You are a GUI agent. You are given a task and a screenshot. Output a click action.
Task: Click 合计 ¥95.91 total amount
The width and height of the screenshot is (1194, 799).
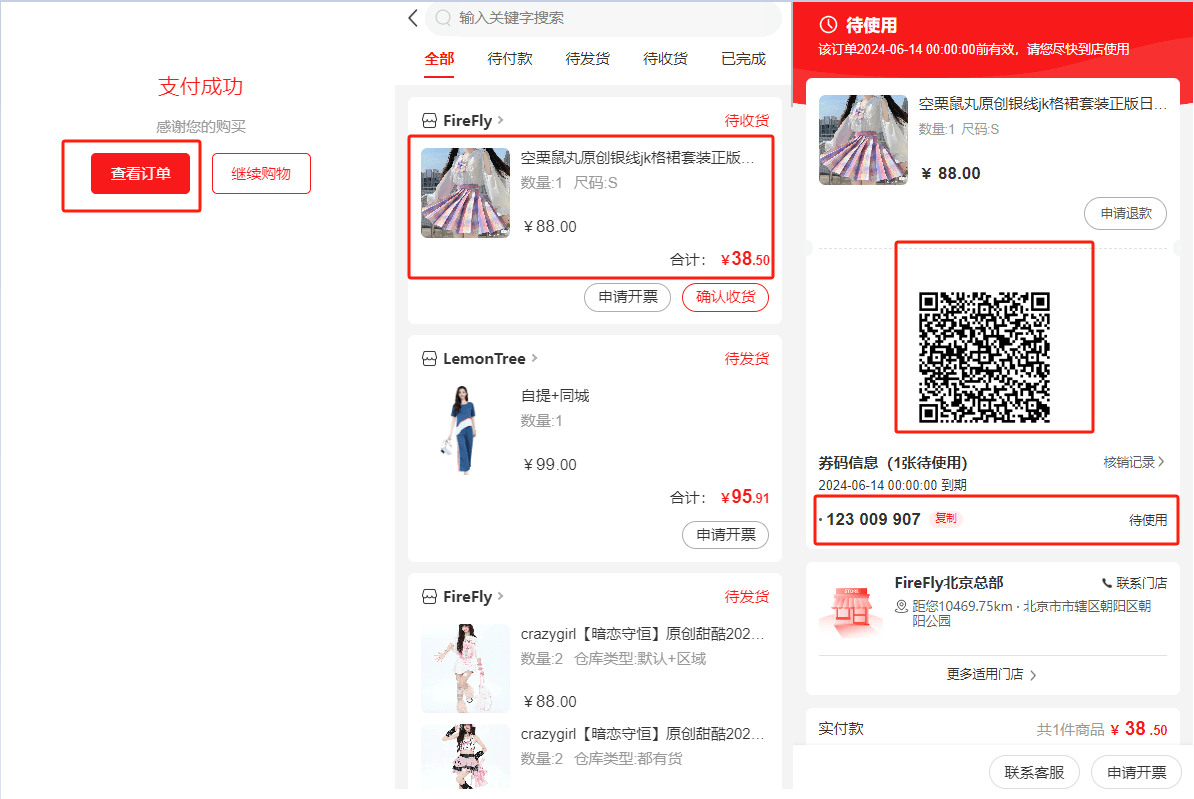(x=720, y=497)
